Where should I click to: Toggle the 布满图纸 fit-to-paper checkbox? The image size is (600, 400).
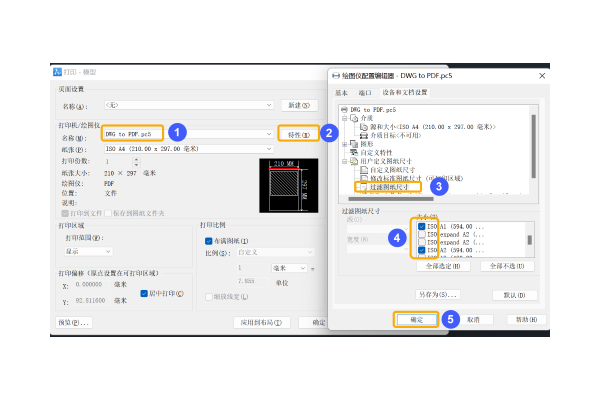click(209, 241)
